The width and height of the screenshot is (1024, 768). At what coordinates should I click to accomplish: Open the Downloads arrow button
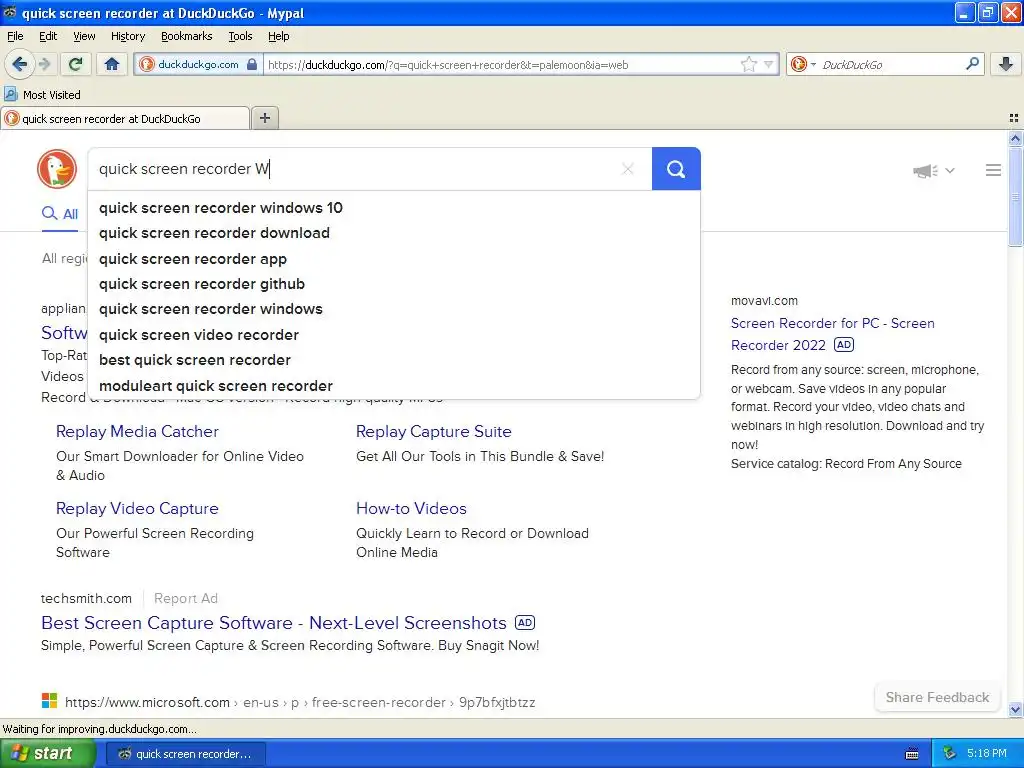(x=1006, y=64)
